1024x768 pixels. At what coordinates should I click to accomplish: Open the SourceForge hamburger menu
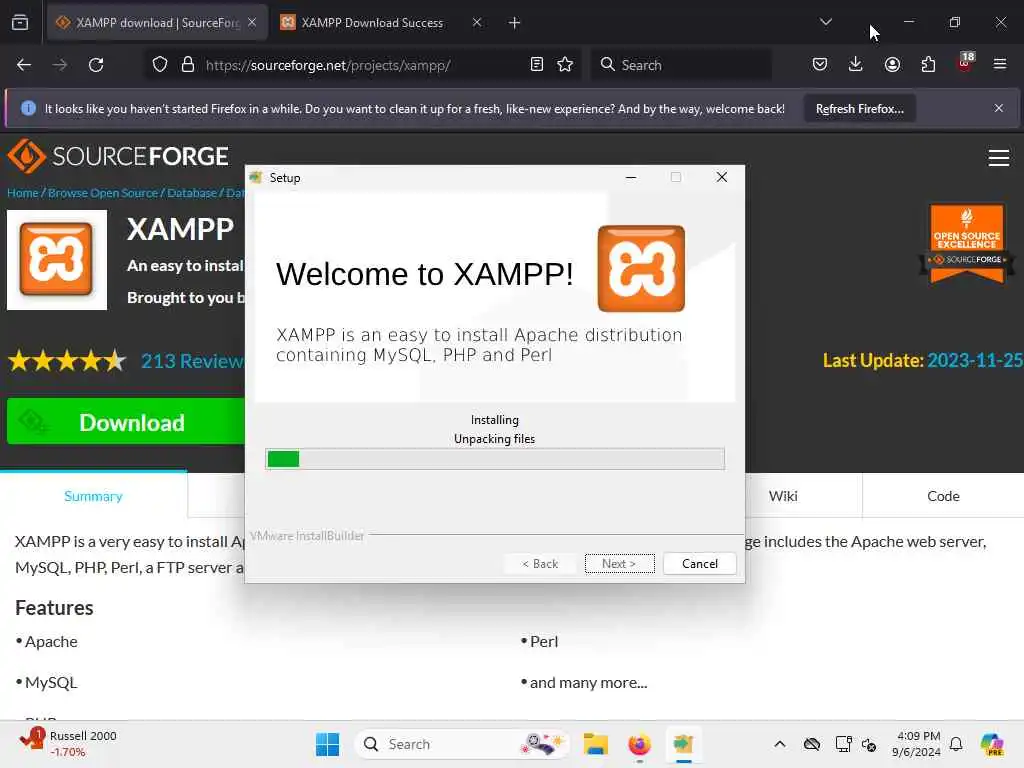tap(999, 158)
